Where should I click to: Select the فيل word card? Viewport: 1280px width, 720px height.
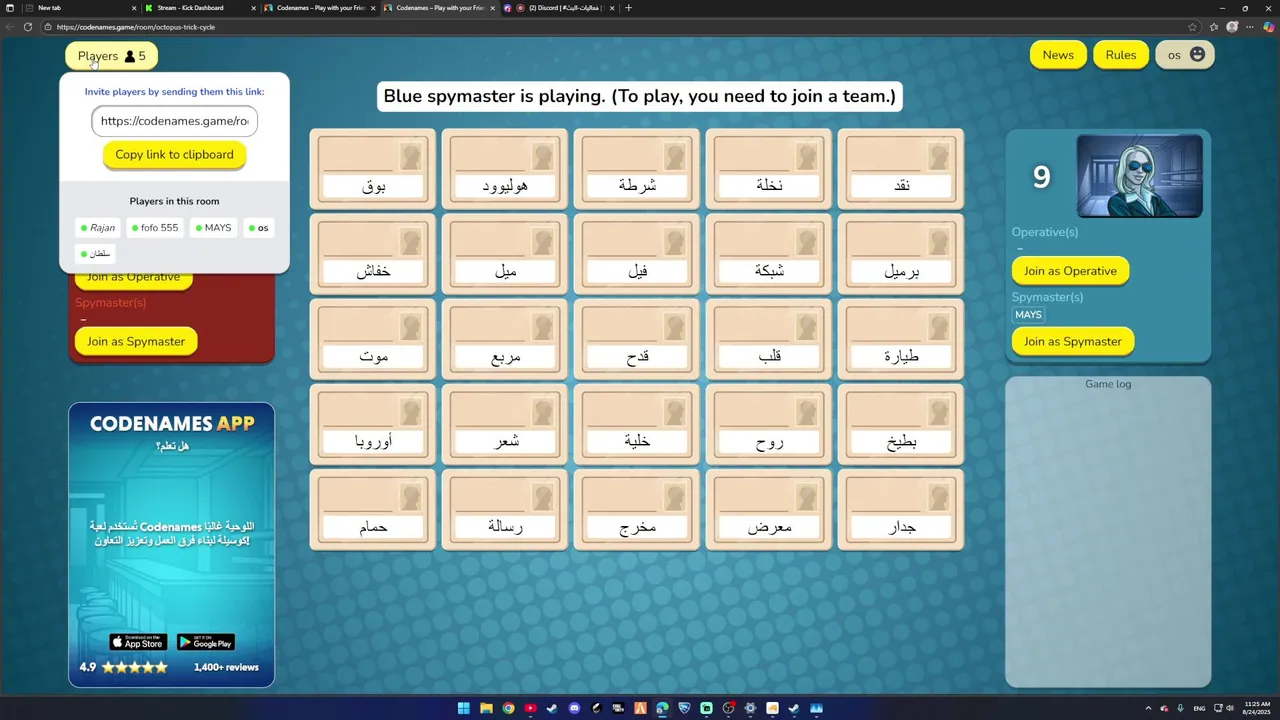pyautogui.click(x=637, y=254)
